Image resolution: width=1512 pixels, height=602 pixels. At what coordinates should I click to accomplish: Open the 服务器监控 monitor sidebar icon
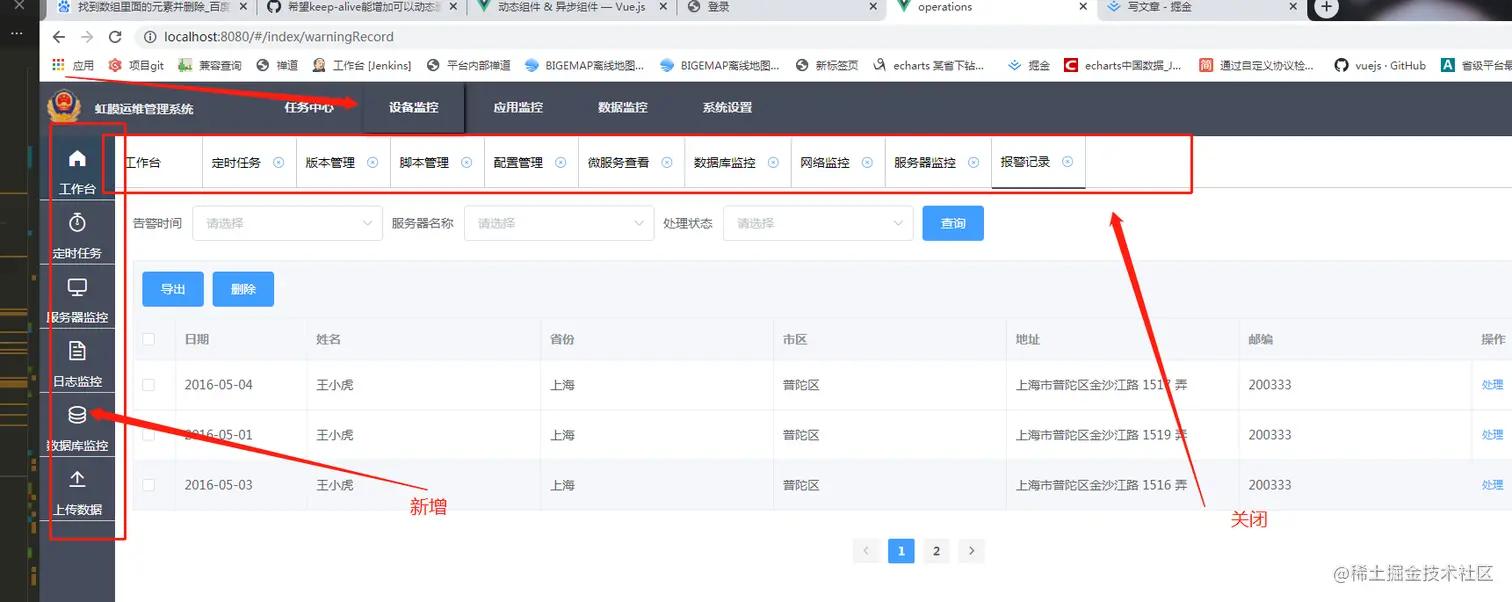pos(77,288)
